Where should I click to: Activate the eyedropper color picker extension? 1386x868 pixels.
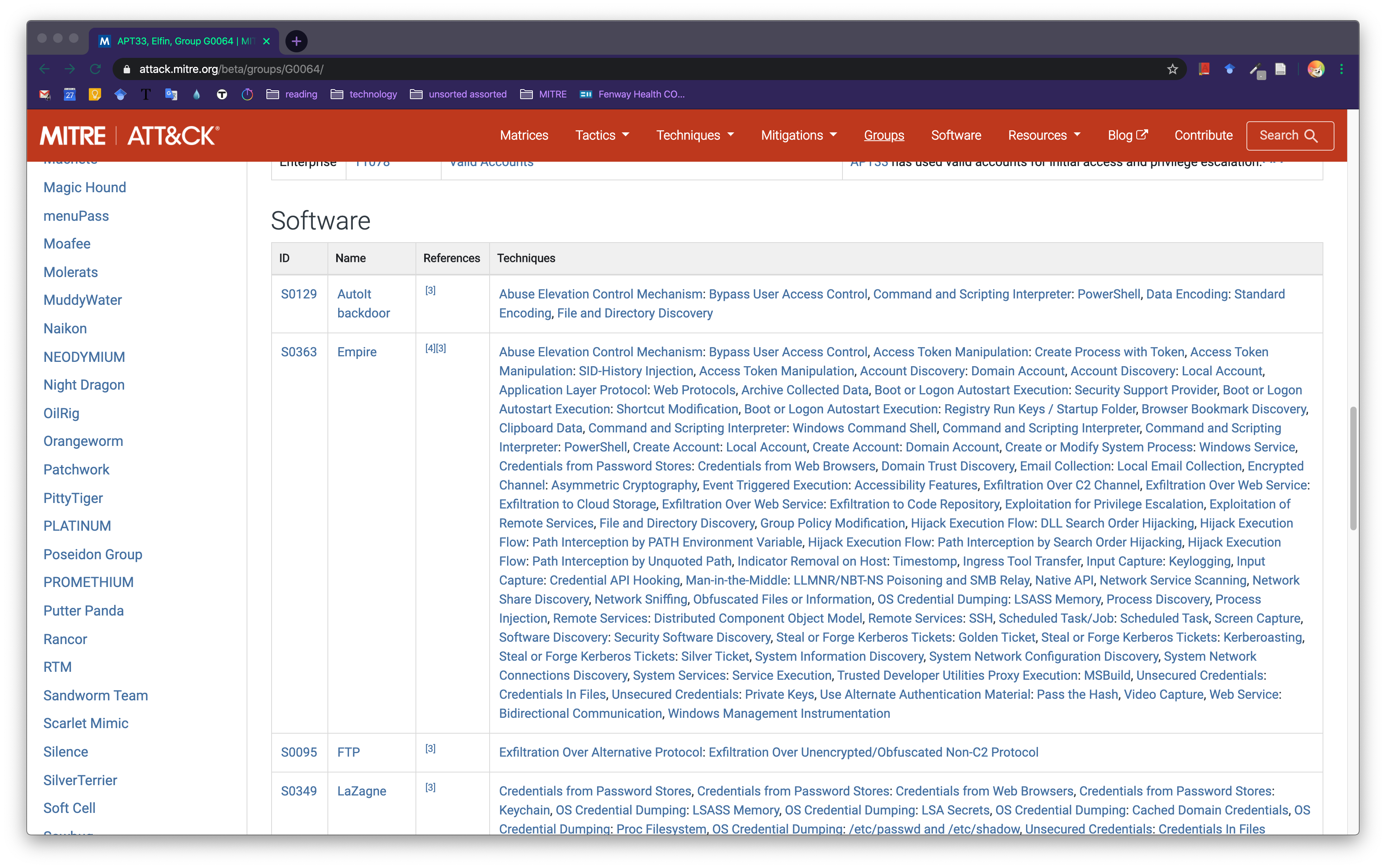(x=1256, y=70)
